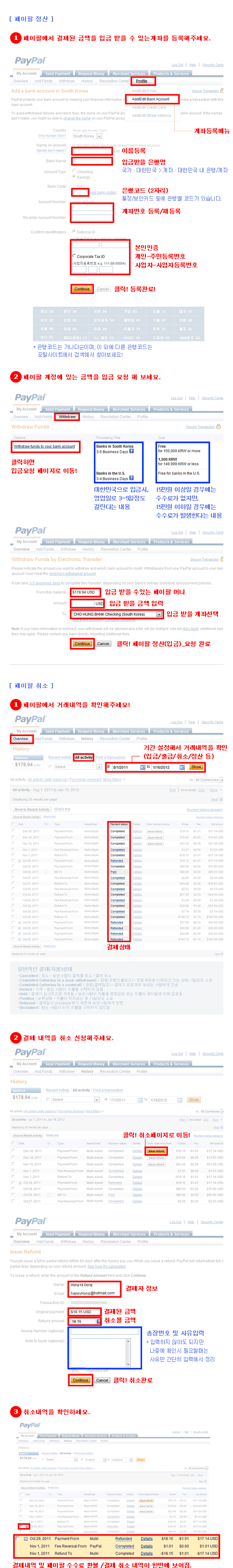Screen dimensions: 233x1568
Task: Click padlock icon on Withdraw Funds page
Action: coord(219,426)
